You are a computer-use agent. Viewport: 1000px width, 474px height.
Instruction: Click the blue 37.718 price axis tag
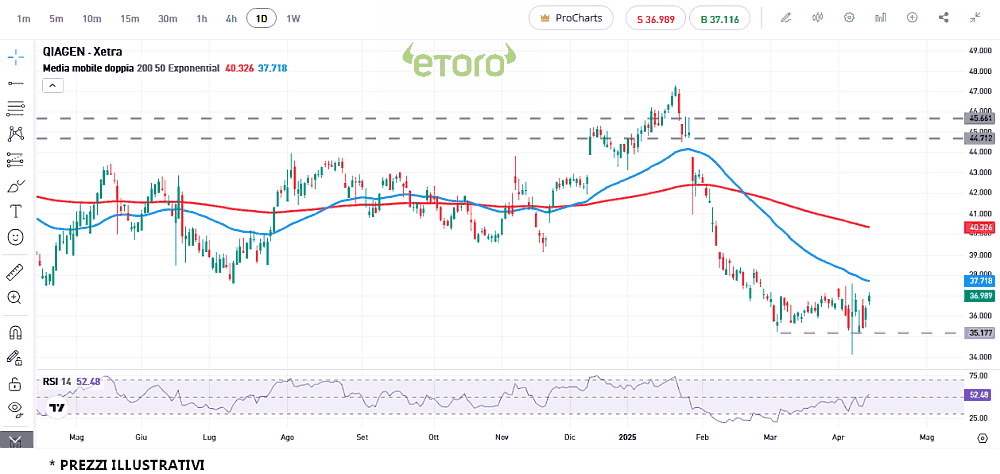point(980,281)
